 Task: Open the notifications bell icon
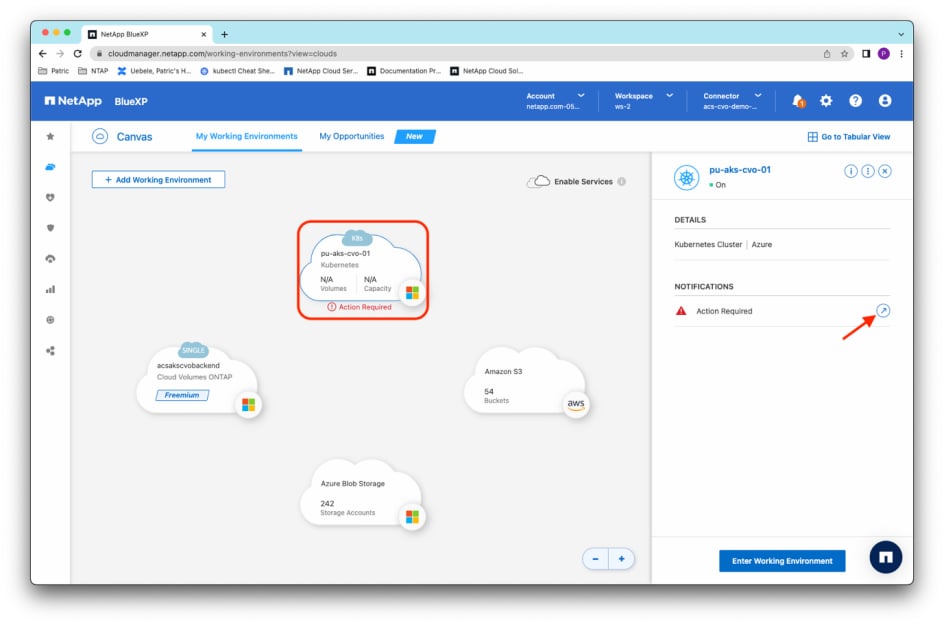tap(798, 101)
